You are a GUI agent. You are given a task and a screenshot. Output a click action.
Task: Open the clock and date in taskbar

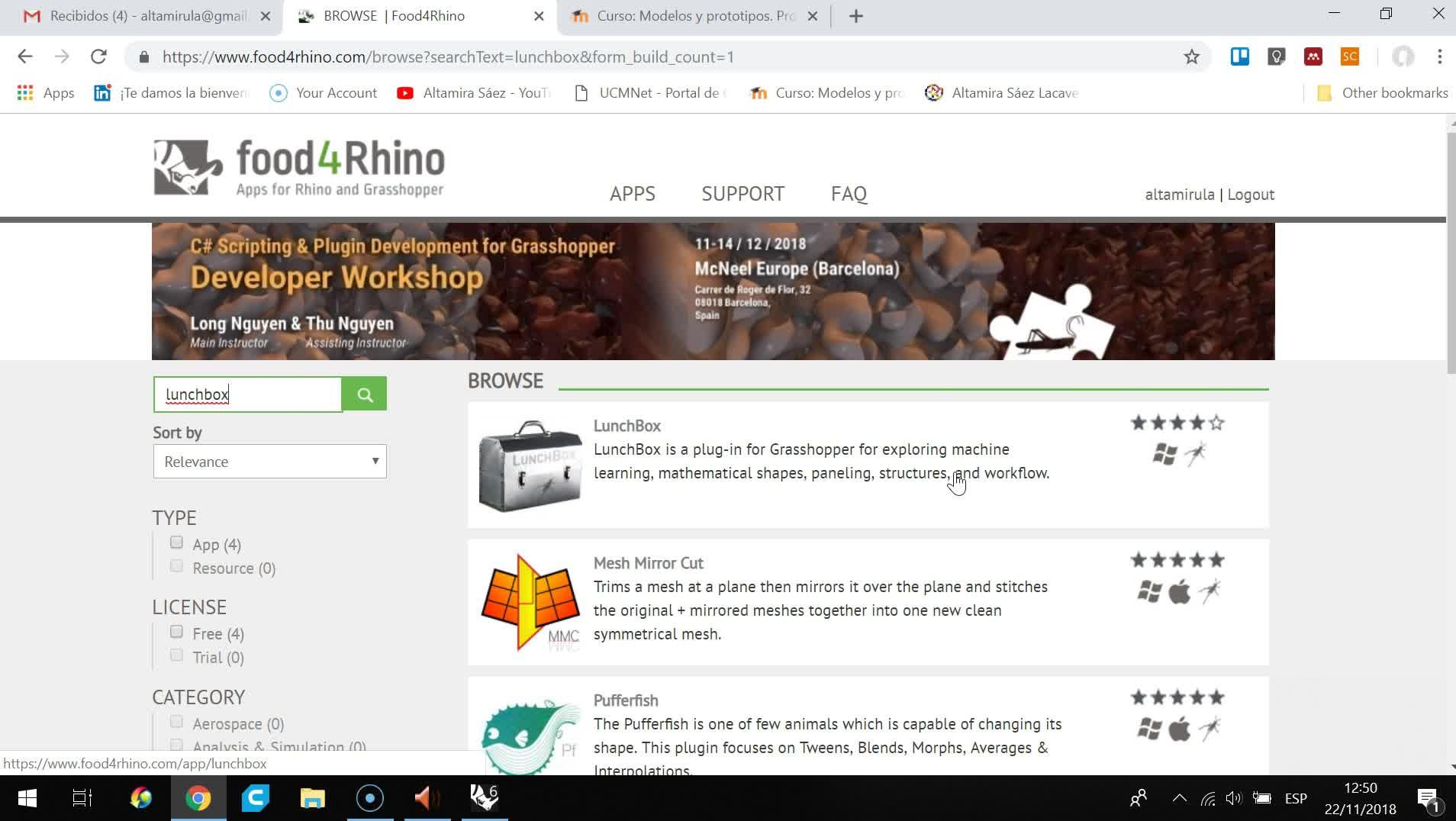tap(1361, 798)
